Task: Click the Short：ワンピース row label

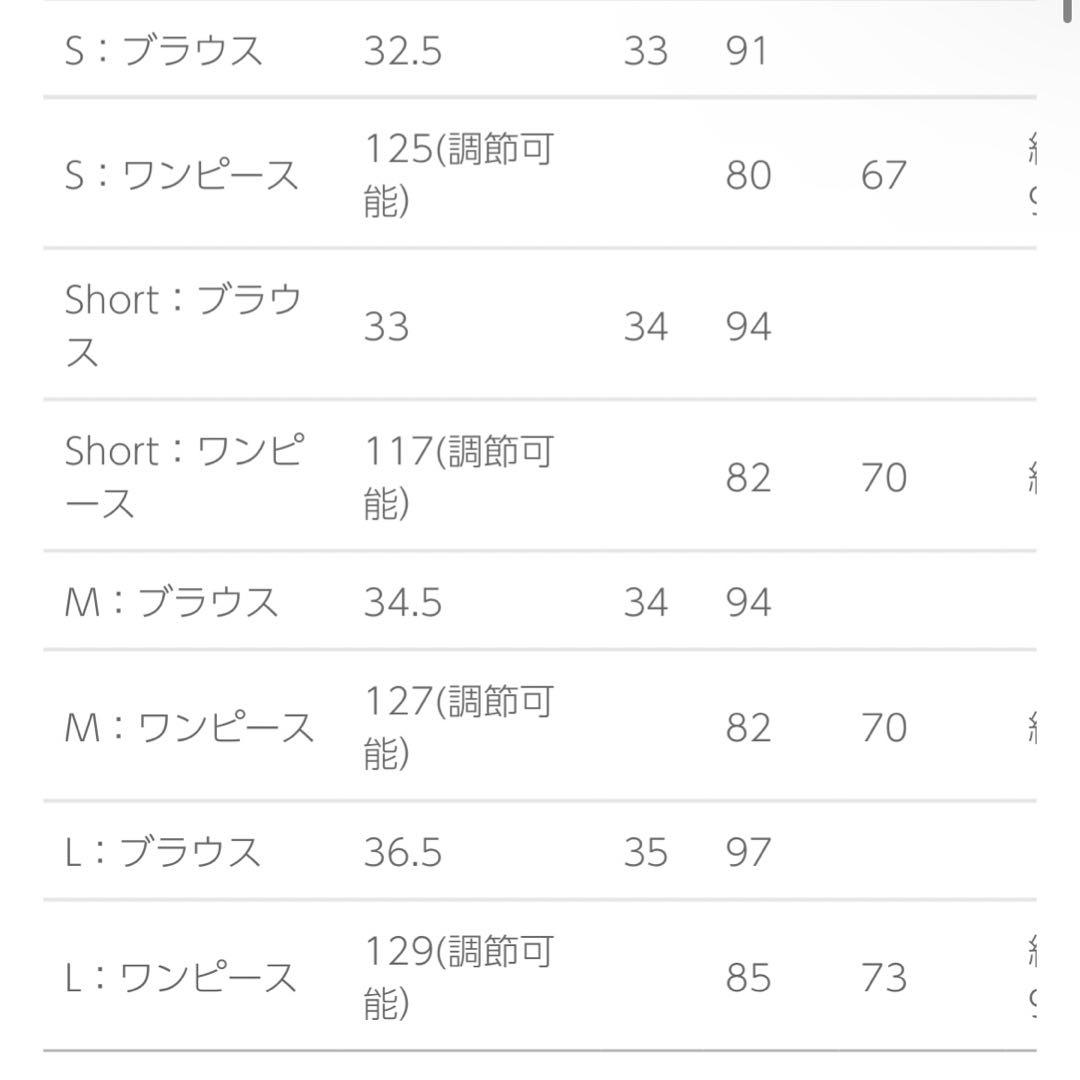Action: tap(183, 477)
